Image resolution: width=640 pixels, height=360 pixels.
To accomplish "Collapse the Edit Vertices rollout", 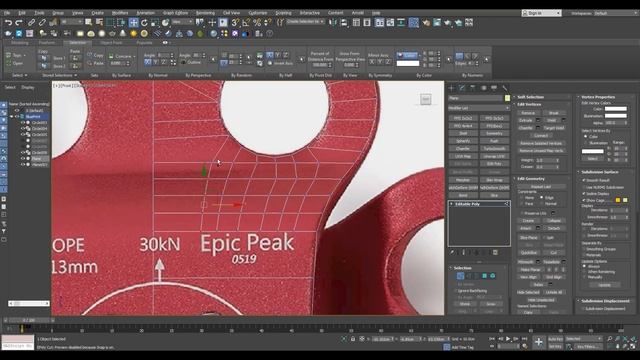I will click(529, 104).
